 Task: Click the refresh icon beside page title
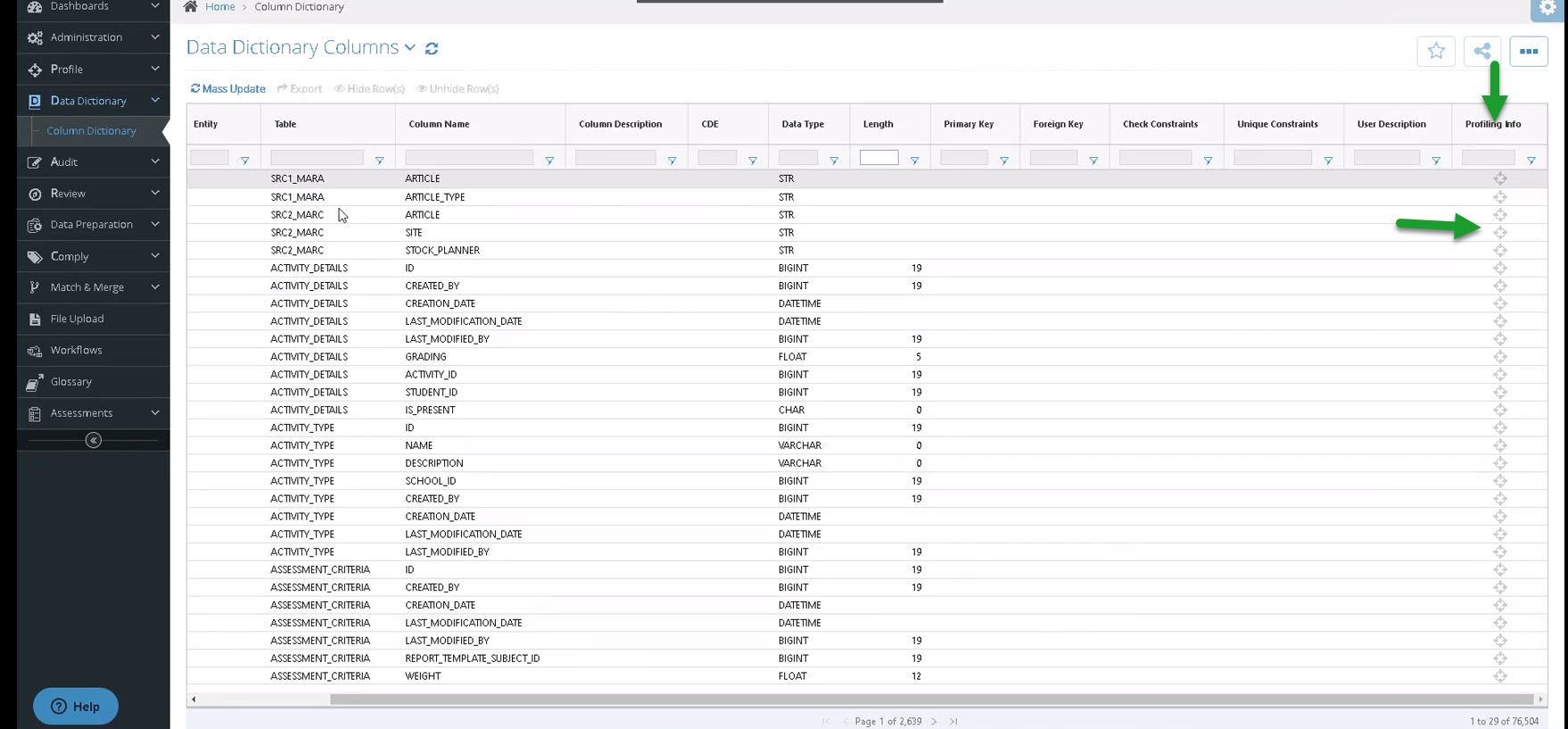(432, 48)
